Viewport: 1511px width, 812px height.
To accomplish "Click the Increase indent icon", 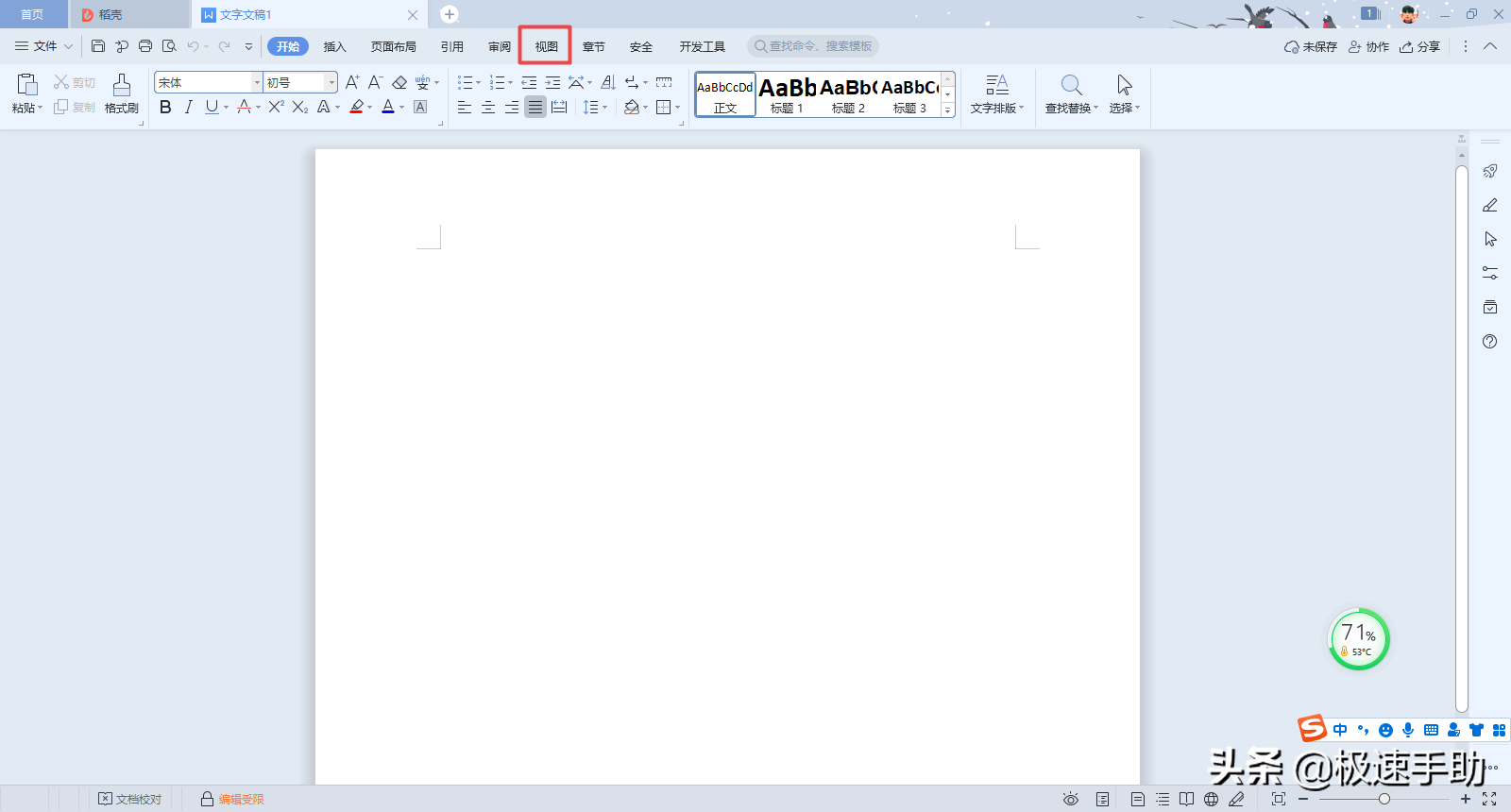I will tap(552, 82).
